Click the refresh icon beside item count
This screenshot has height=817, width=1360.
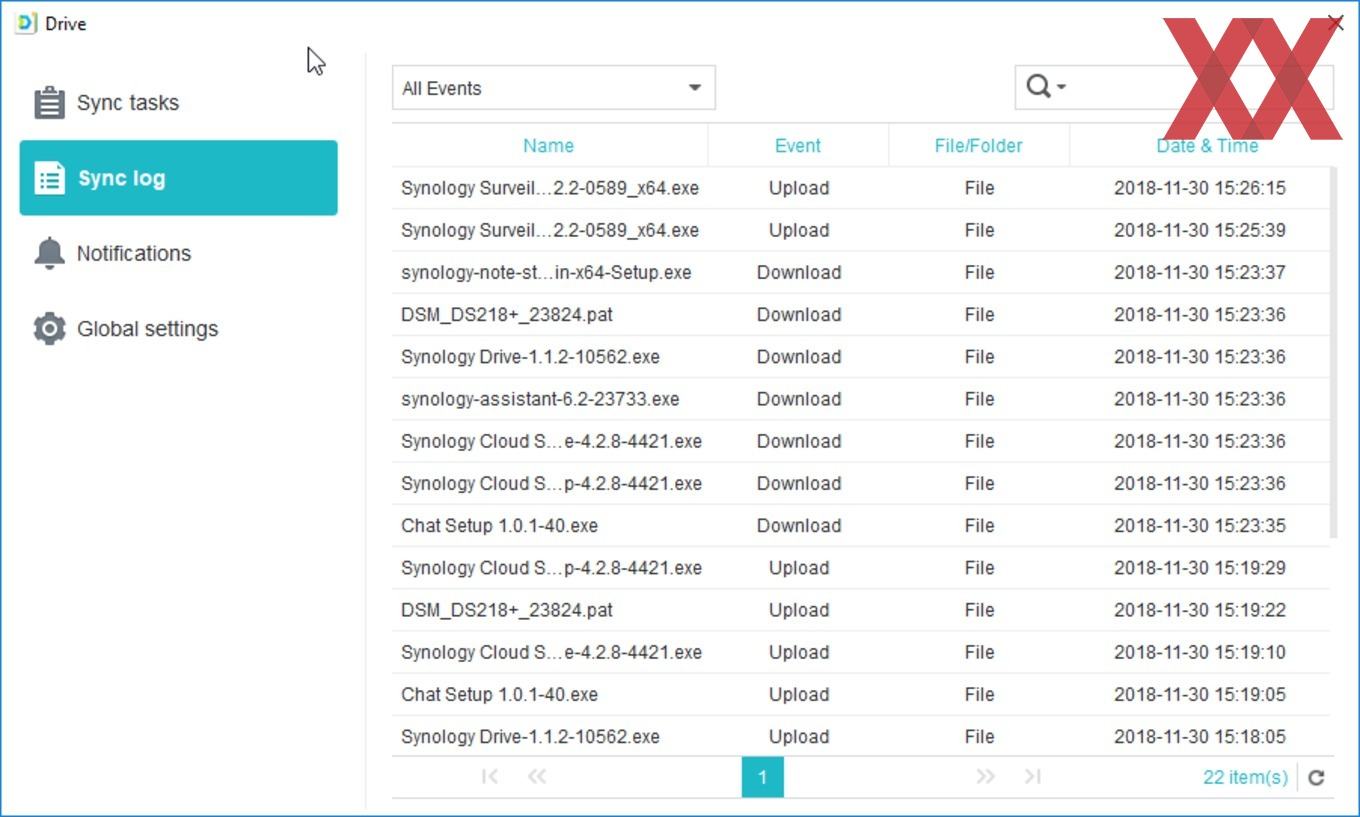coord(1316,777)
